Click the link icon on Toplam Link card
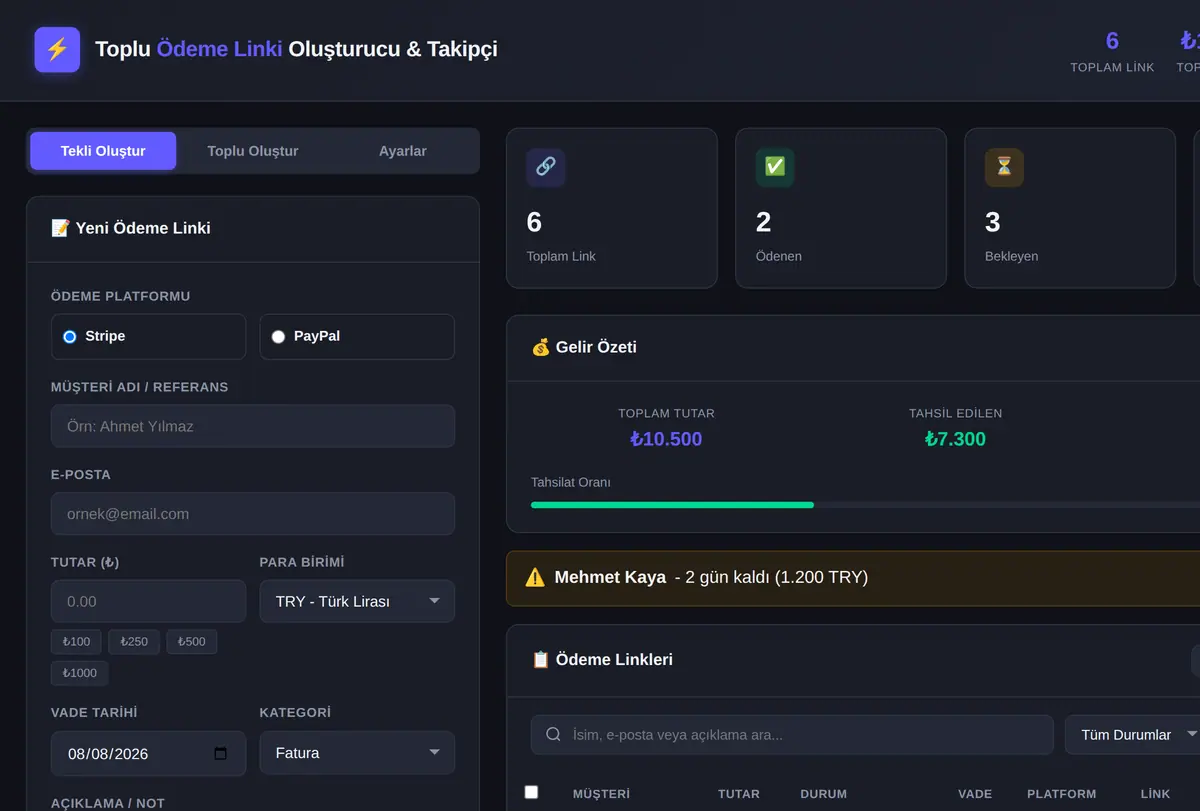 click(546, 167)
